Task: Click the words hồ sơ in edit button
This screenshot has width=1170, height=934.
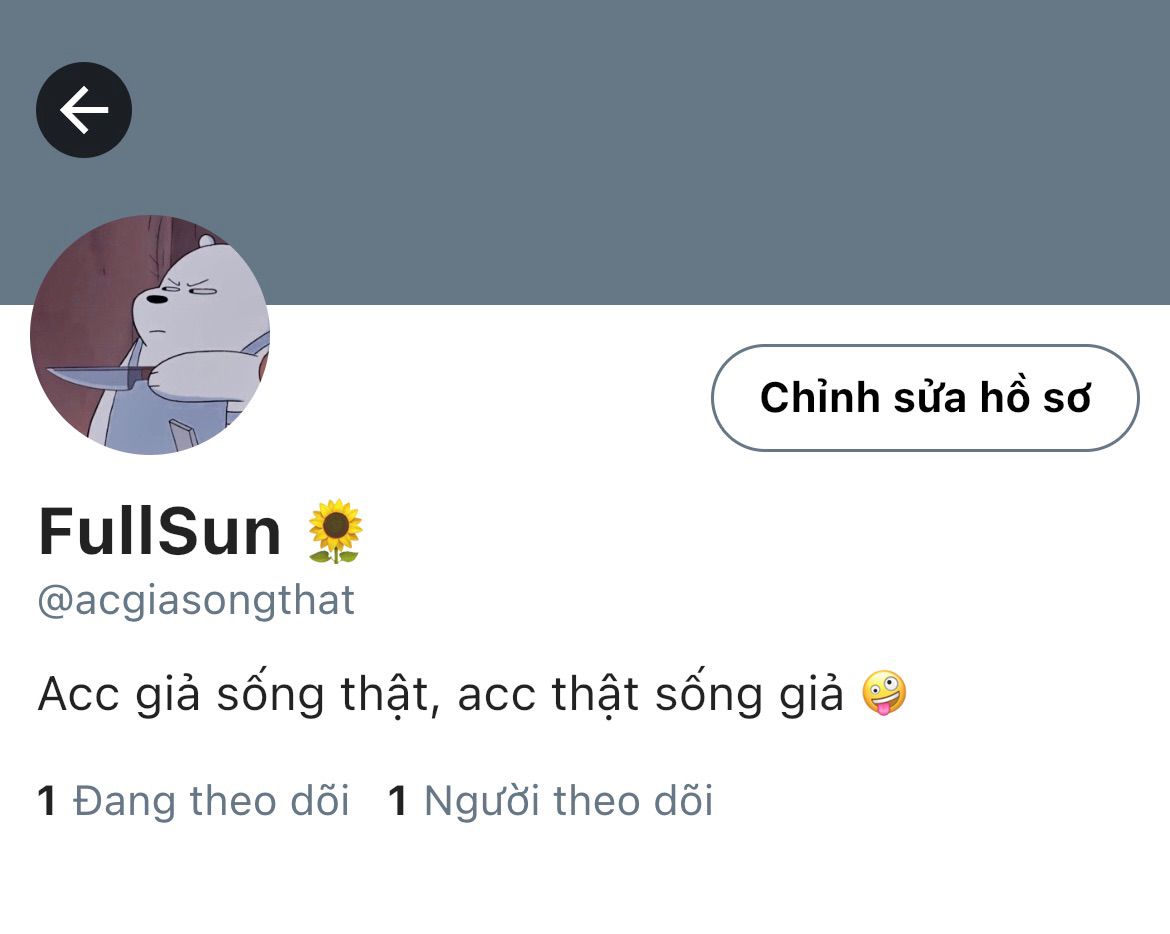Action: pos(1035,398)
